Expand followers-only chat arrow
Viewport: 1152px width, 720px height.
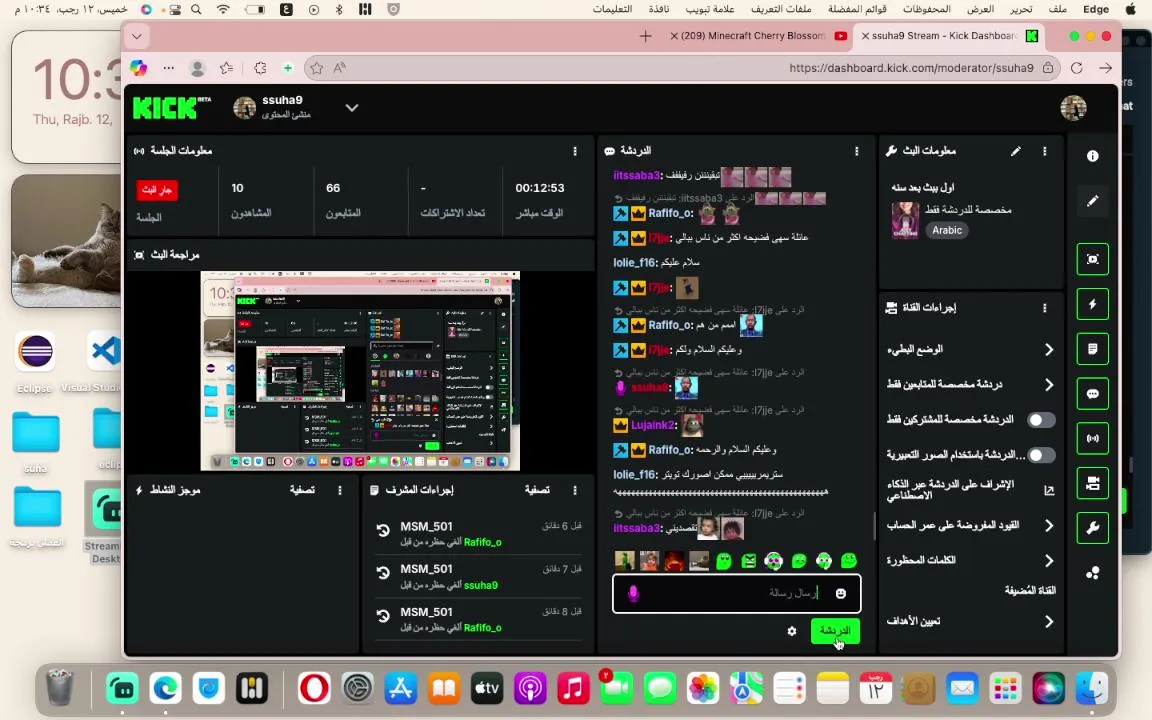pyautogui.click(x=1048, y=384)
